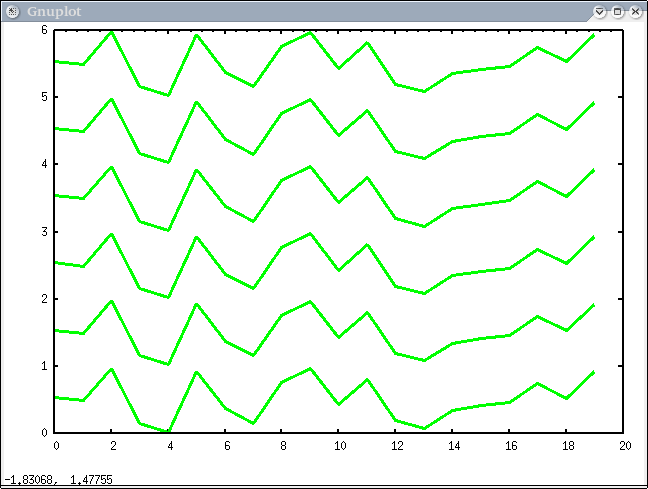The height and width of the screenshot is (489, 648).
Task: Click the x-axis label 18
Action: point(568,446)
